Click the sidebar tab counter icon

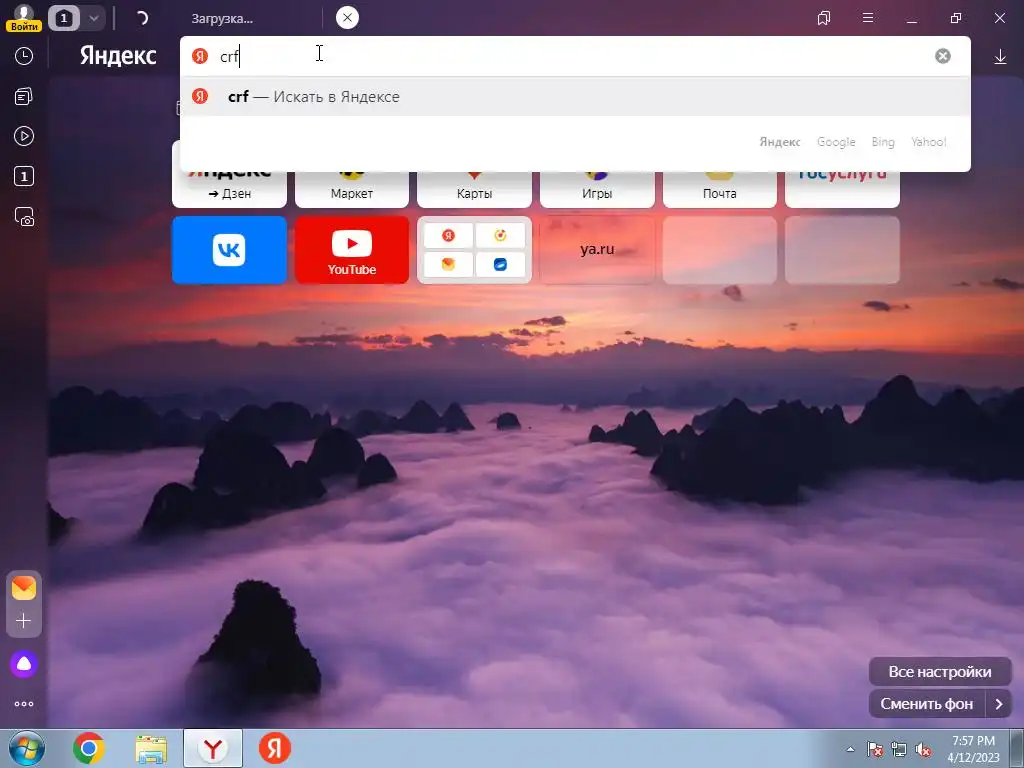coord(24,176)
